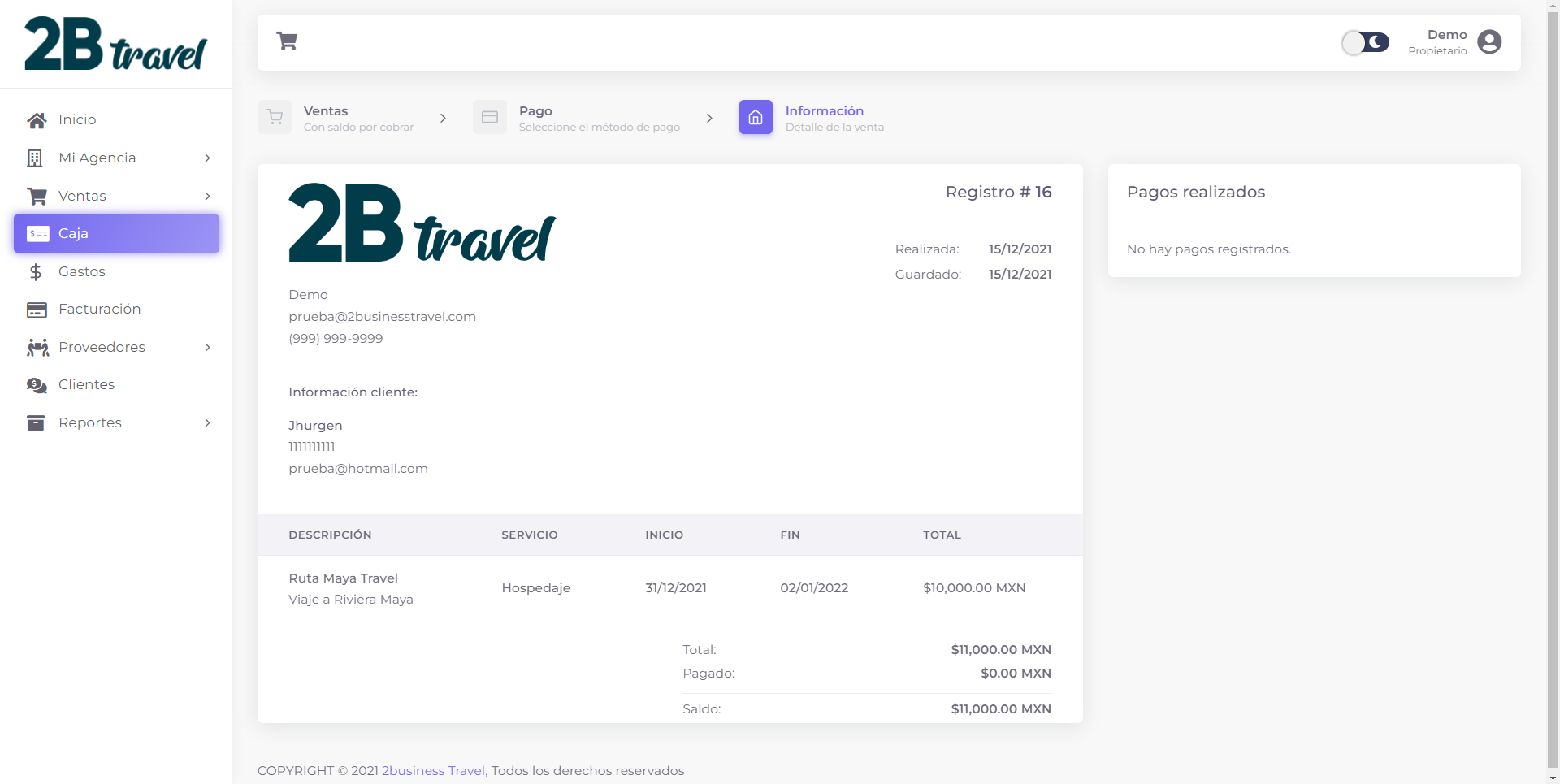Click client email prueba@hotmail.com
1560x784 pixels.
358,469
